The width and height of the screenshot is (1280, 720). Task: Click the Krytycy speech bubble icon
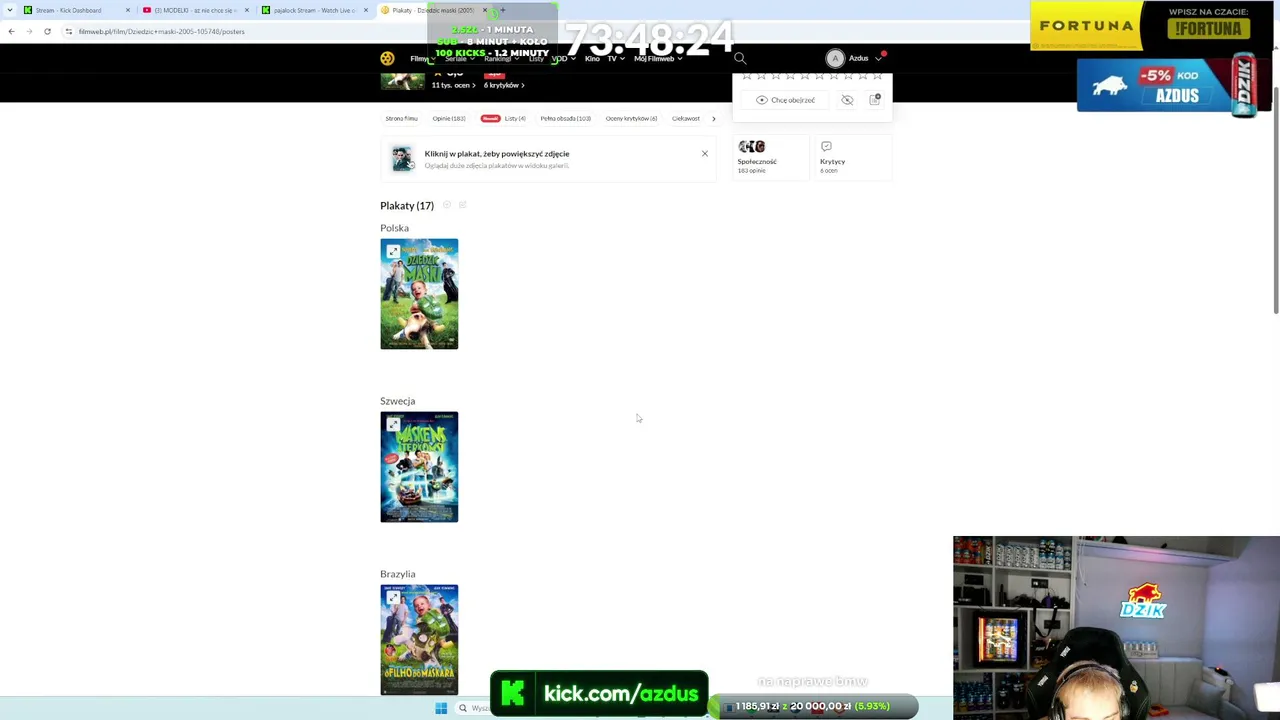tap(826, 147)
